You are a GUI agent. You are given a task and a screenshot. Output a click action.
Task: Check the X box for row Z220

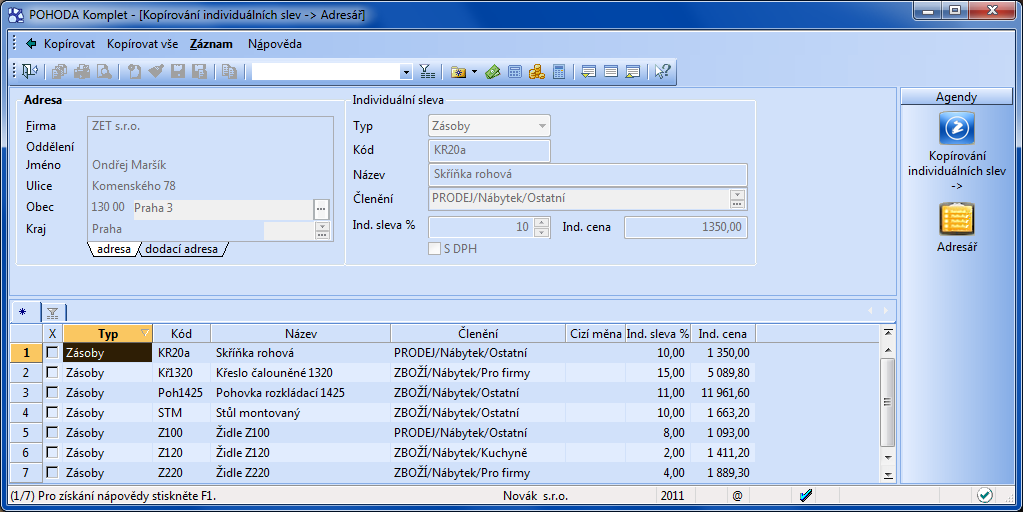[52, 472]
